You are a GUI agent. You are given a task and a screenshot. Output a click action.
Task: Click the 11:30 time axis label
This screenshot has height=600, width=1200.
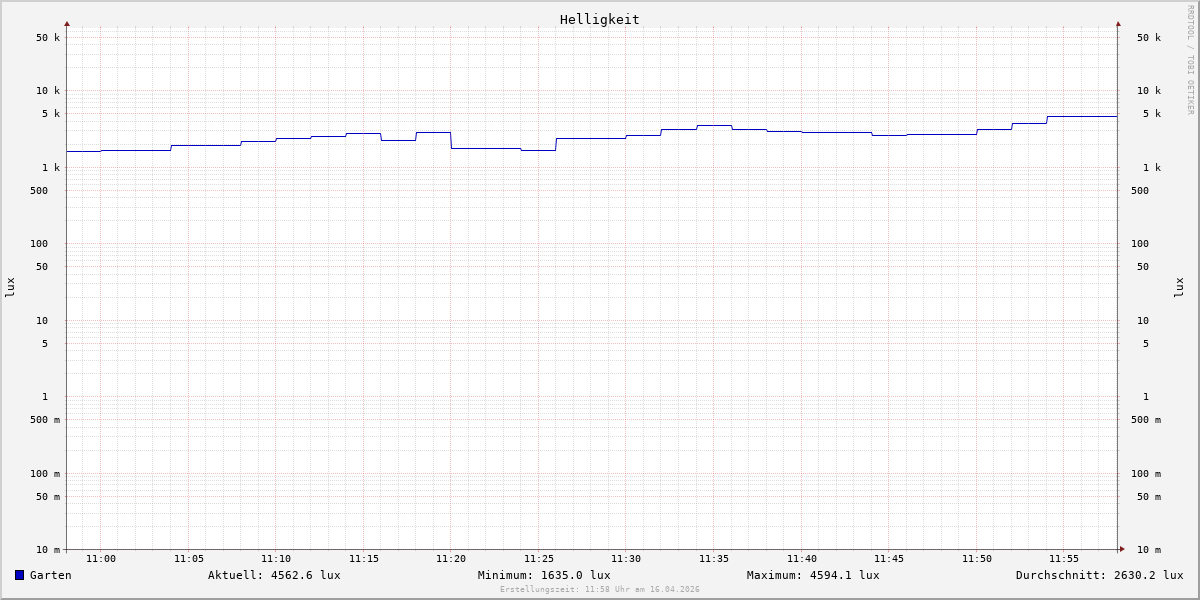click(x=626, y=559)
